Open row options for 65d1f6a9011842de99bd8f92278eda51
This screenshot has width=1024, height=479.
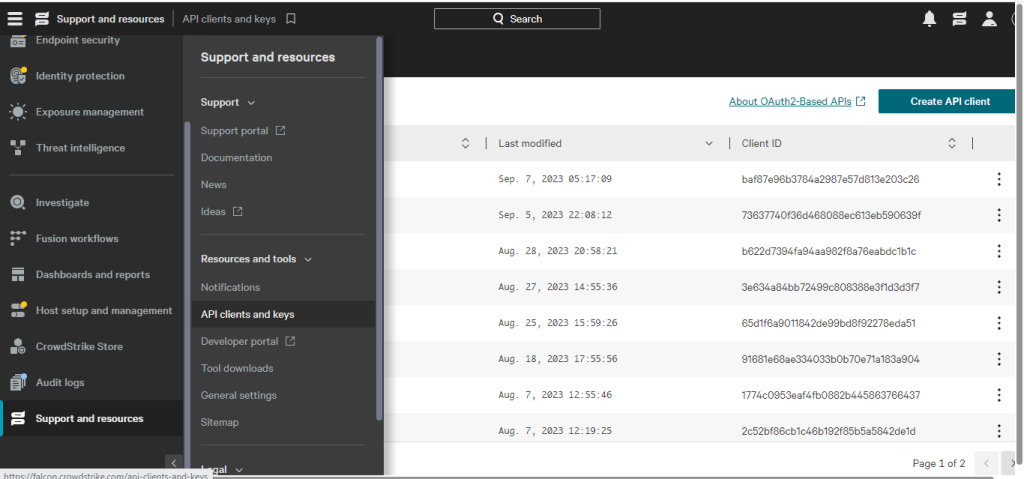999,323
